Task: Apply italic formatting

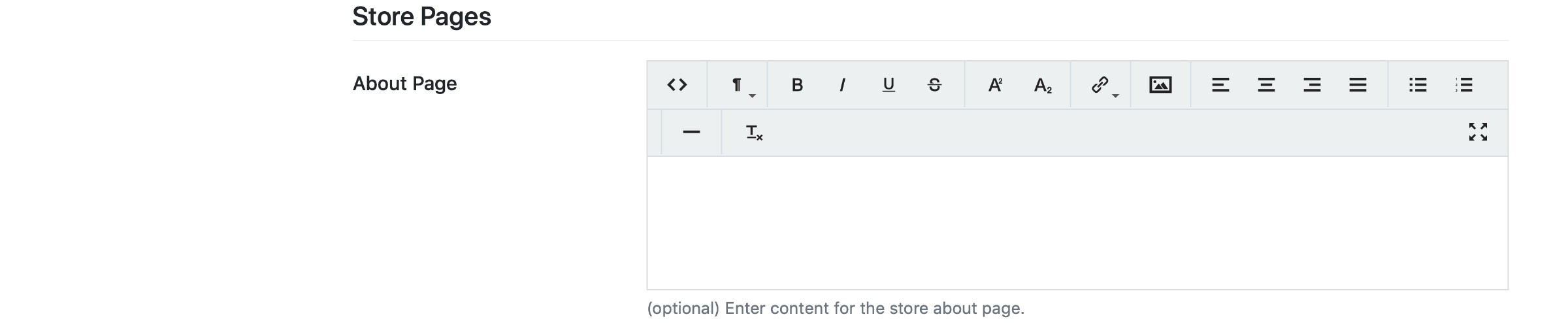Action: [843, 85]
